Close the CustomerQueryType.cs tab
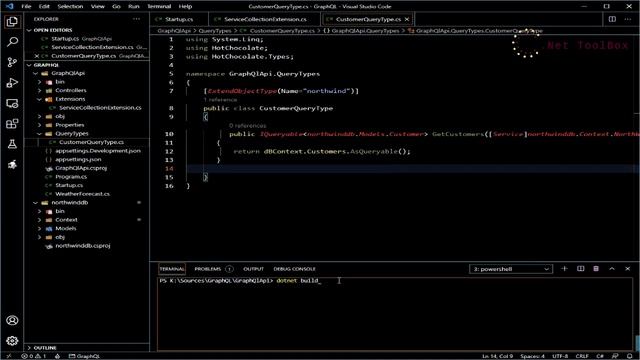640x360 pixels. [407, 19]
